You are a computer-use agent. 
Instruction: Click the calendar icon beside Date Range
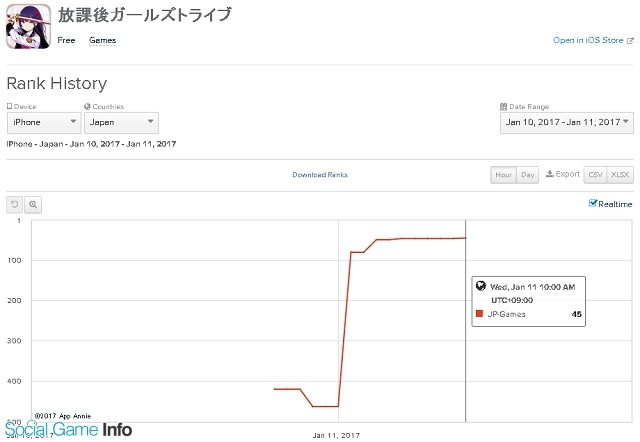pyautogui.click(x=503, y=106)
